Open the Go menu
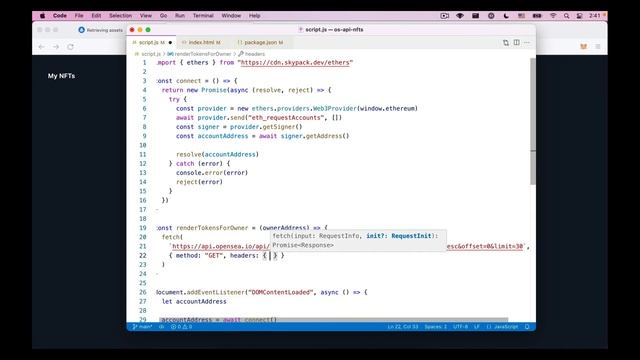640x360 pixels. [x=163, y=16]
